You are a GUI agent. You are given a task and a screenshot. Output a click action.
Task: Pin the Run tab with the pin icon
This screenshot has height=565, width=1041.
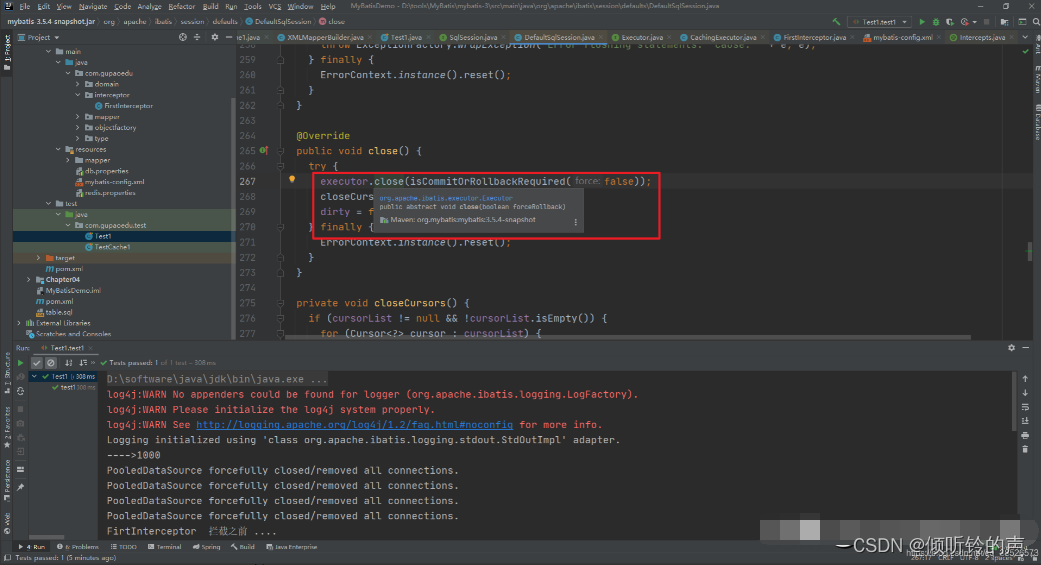tap(21, 487)
